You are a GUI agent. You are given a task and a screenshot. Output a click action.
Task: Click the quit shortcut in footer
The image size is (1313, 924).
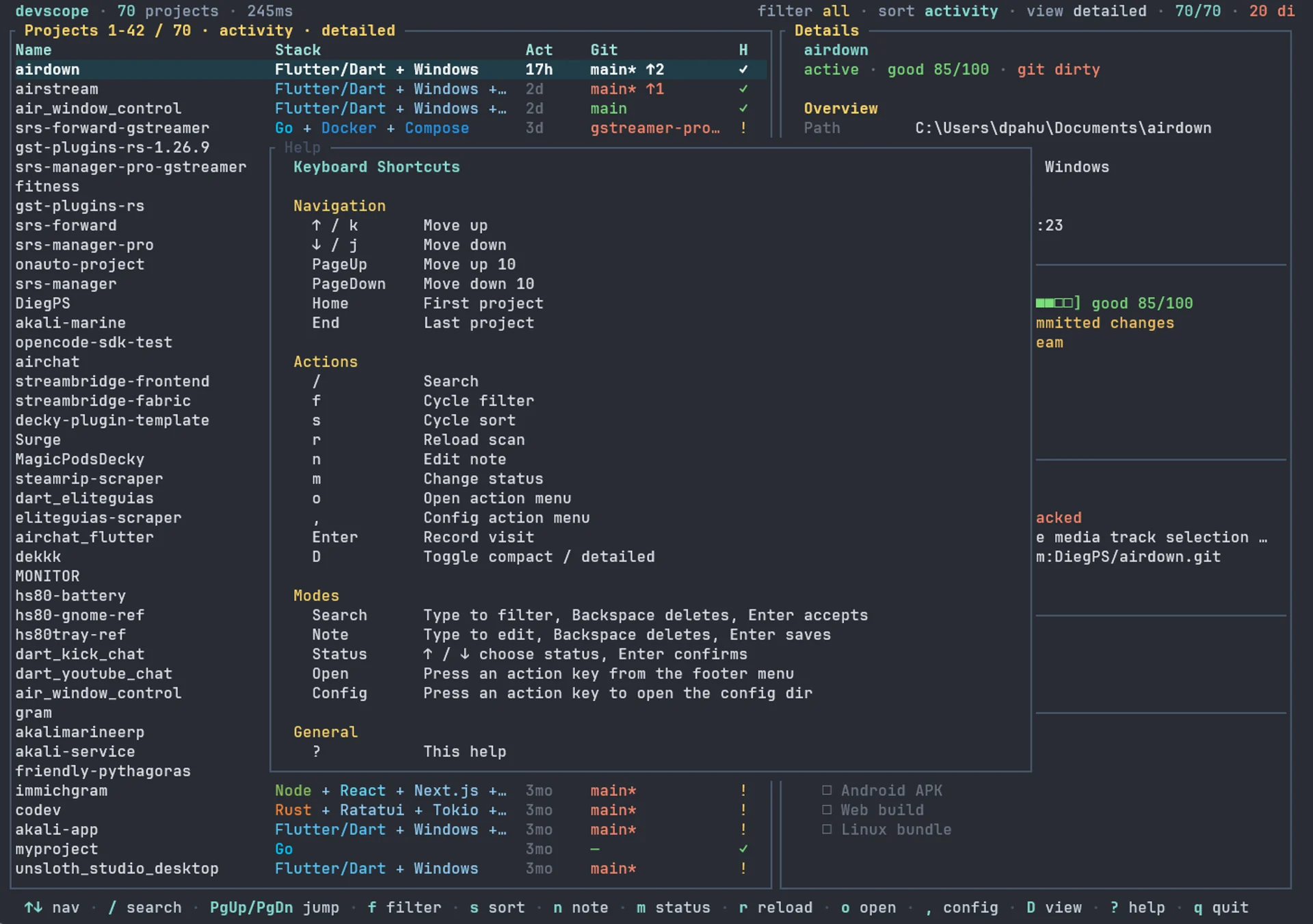point(1221,908)
